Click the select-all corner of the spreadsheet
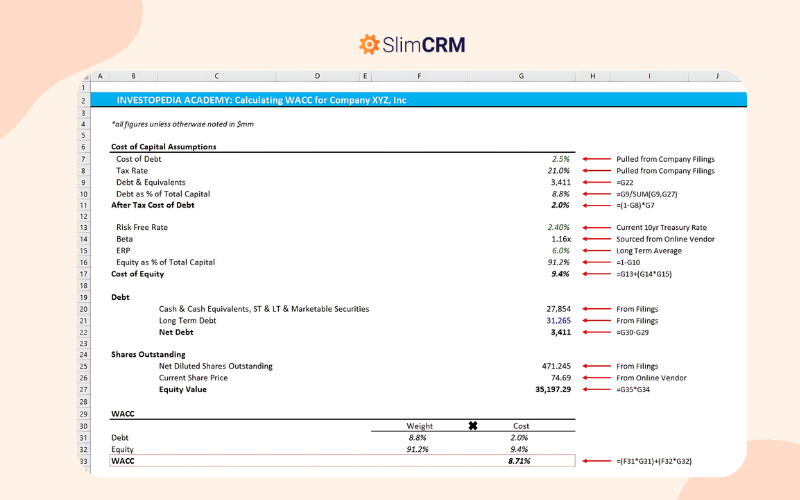Image resolution: width=800 pixels, height=500 pixels. tap(85, 77)
